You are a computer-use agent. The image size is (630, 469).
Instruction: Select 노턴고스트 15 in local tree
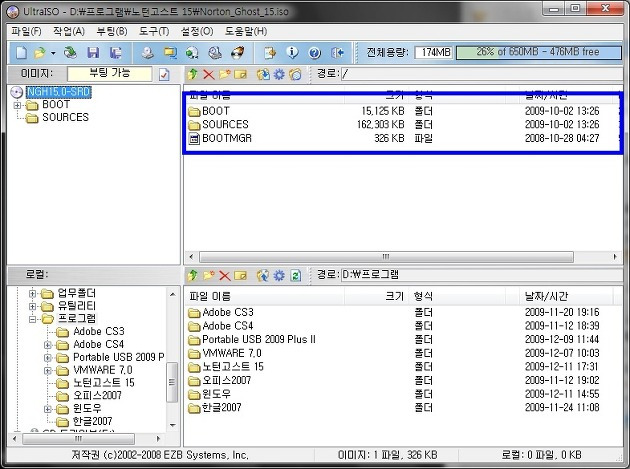104,383
